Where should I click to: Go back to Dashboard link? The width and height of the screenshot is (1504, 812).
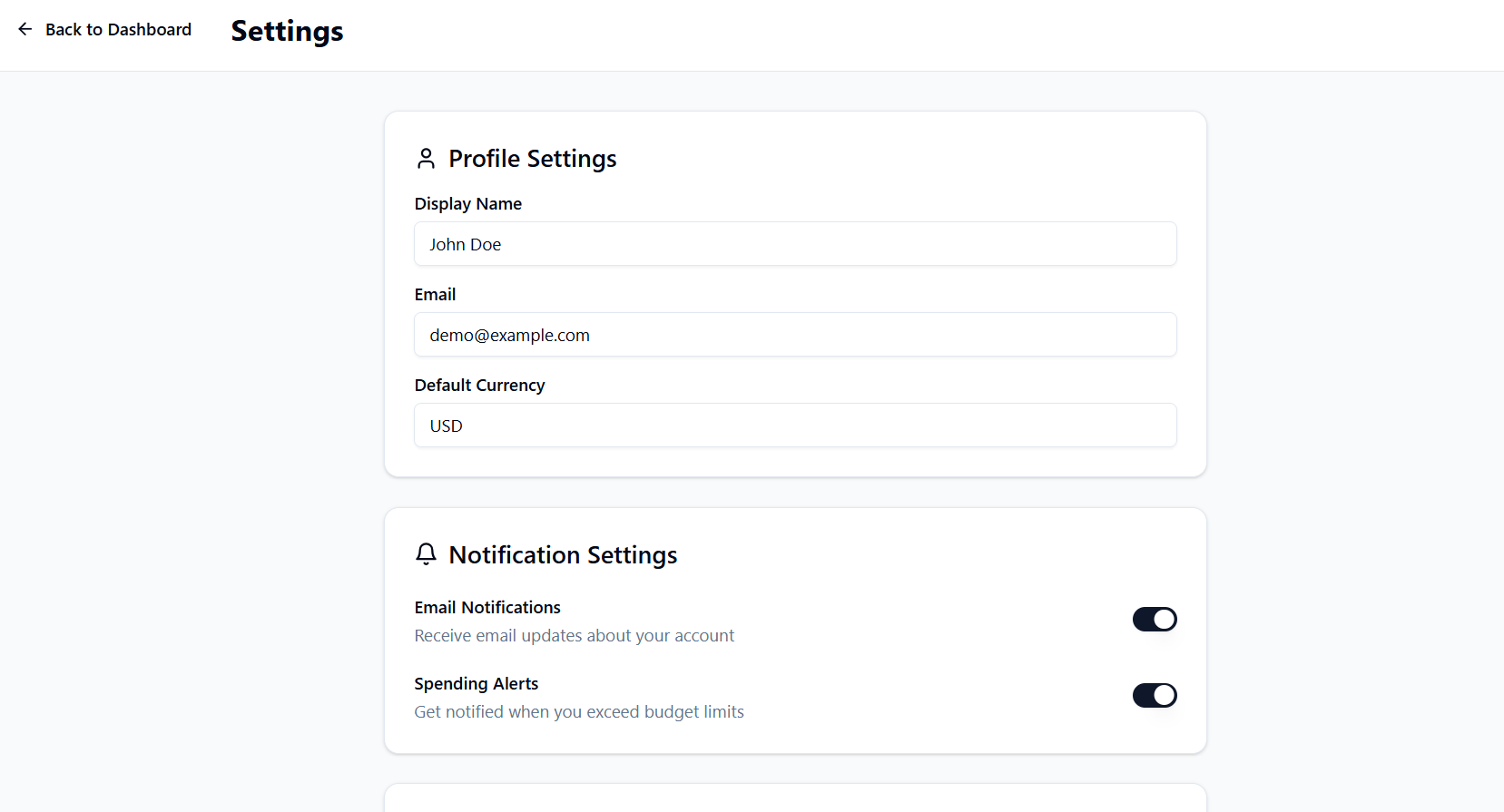point(118,30)
